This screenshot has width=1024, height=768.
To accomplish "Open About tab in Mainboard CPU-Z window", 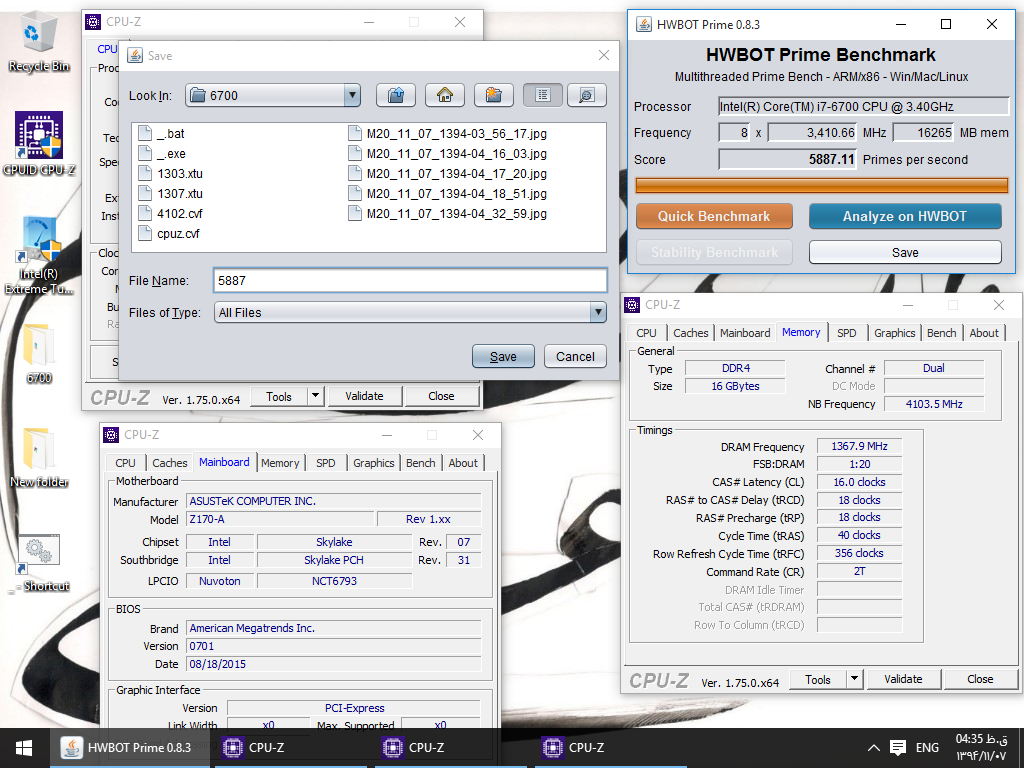I will coord(462,463).
